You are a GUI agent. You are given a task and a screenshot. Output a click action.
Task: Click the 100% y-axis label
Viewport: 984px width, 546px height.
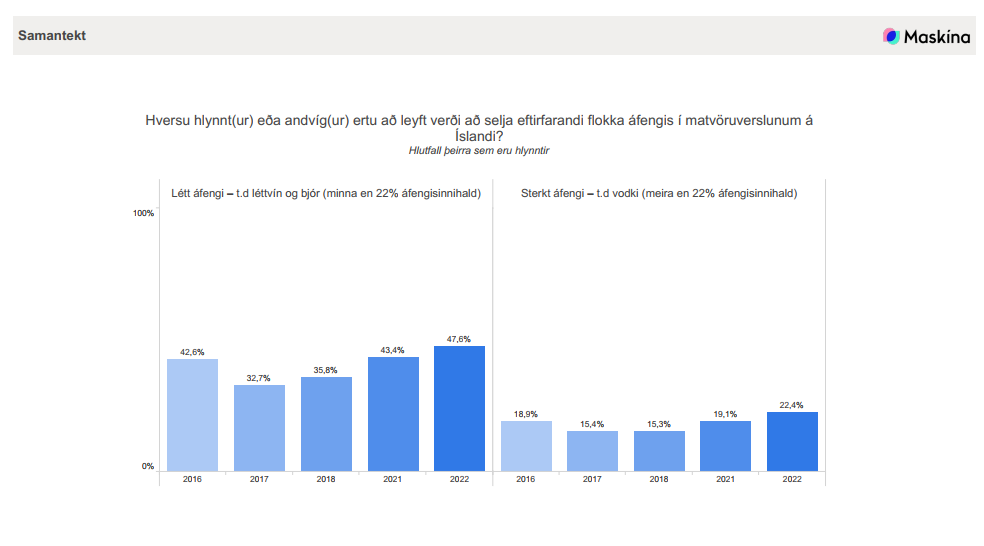tap(143, 213)
